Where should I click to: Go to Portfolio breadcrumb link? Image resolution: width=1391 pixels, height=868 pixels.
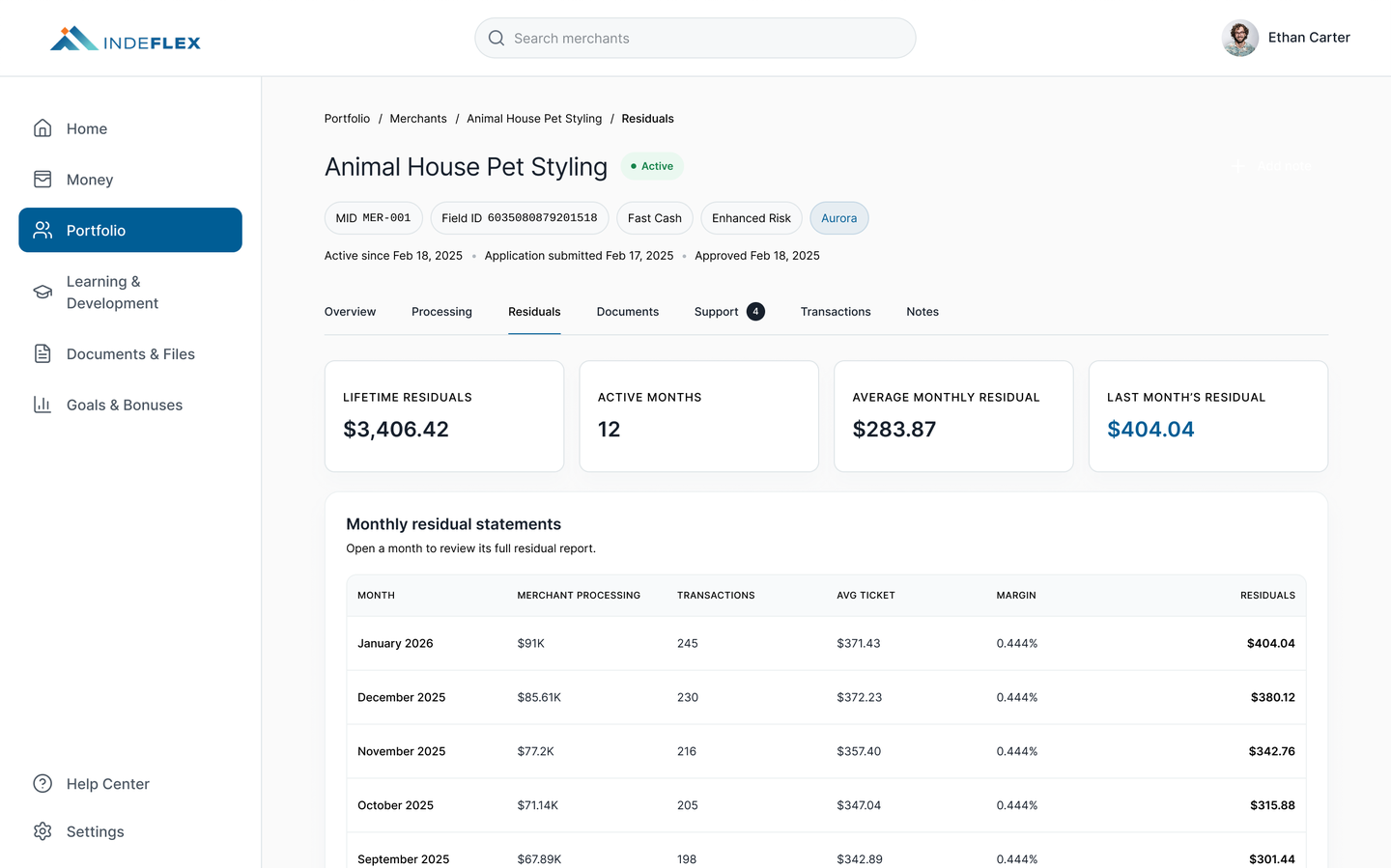[x=347, y=119]
